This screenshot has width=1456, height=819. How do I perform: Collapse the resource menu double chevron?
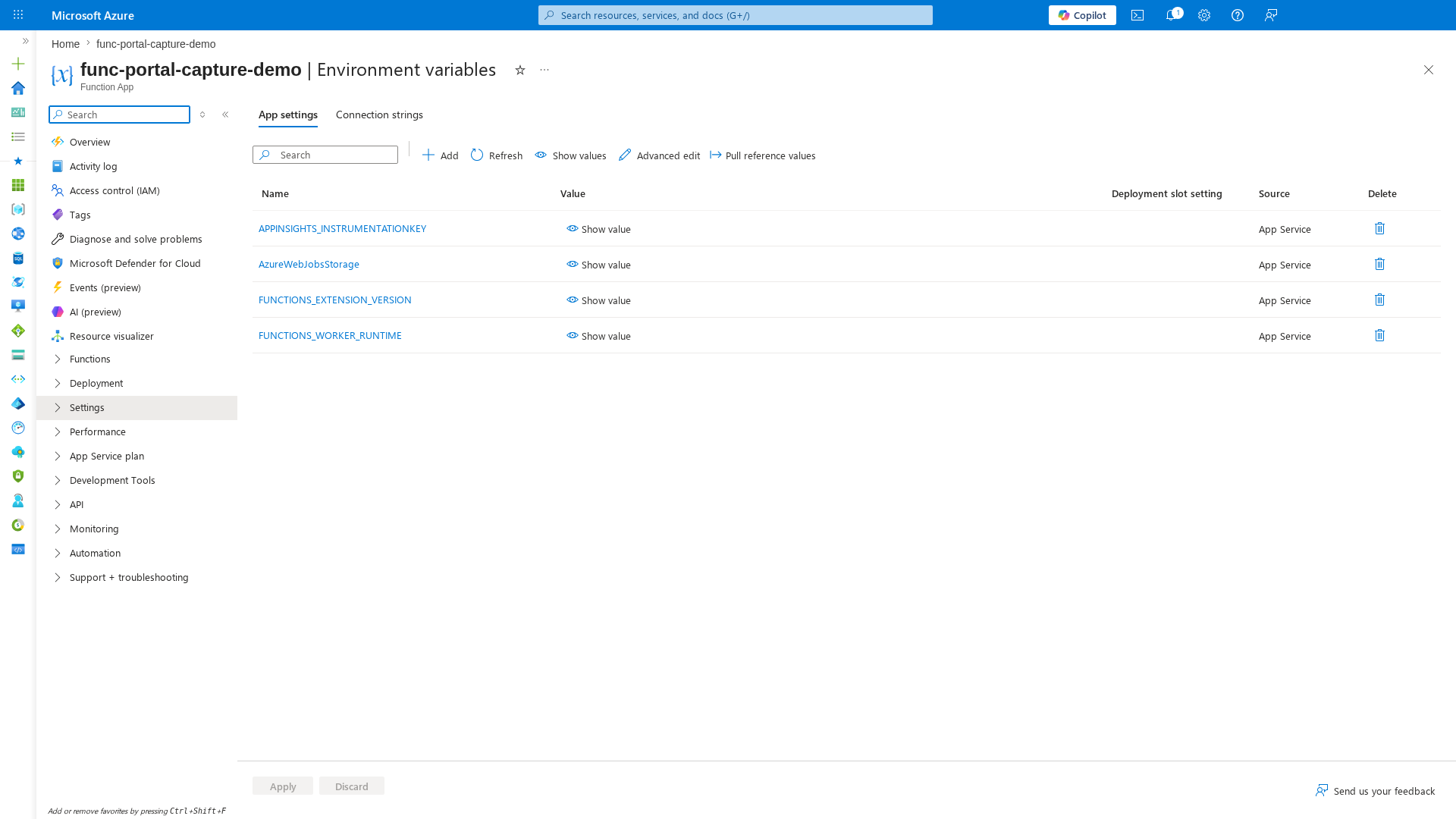point(225,115)
